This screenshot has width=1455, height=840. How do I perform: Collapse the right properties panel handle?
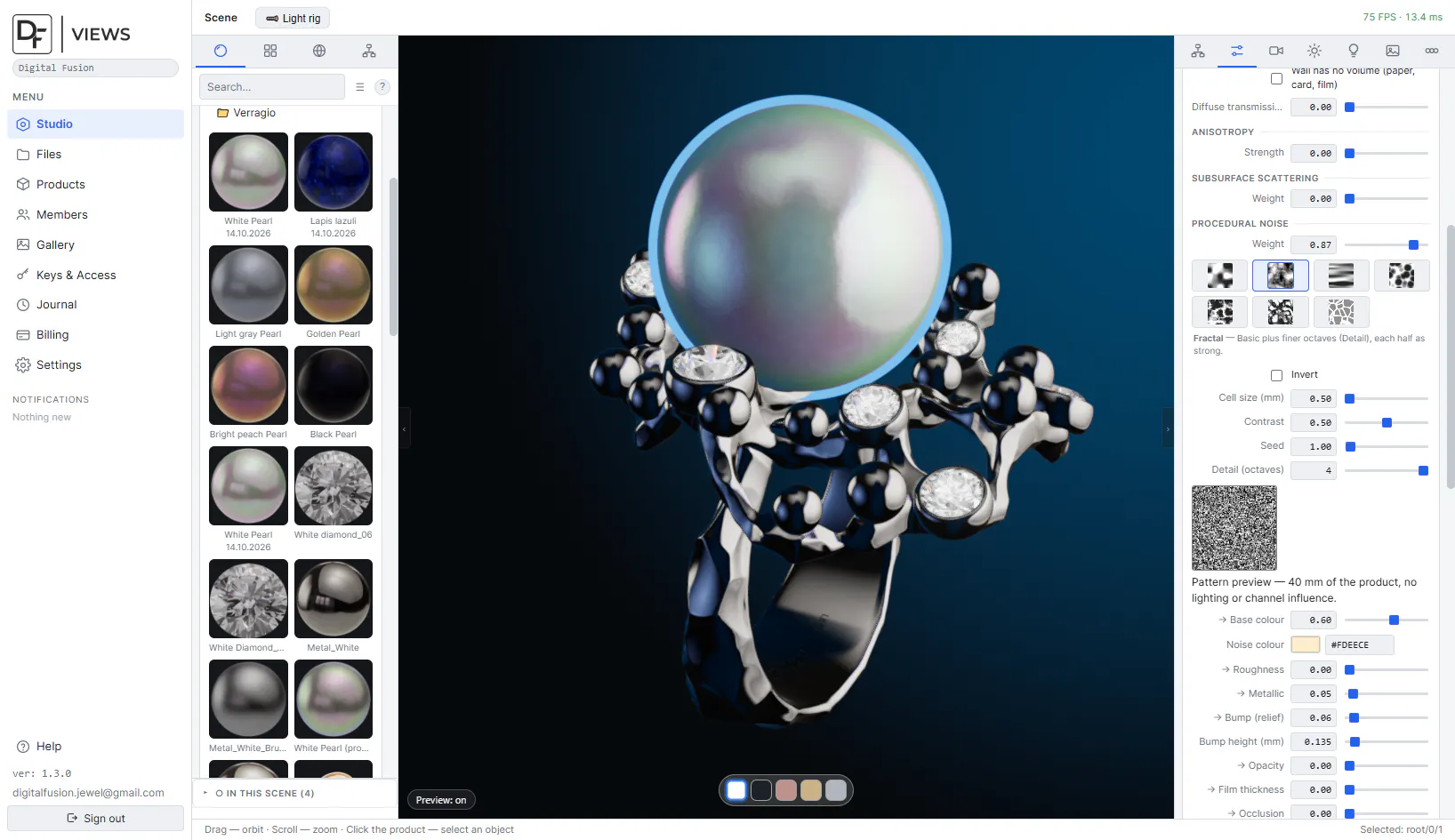(1168, 428)
